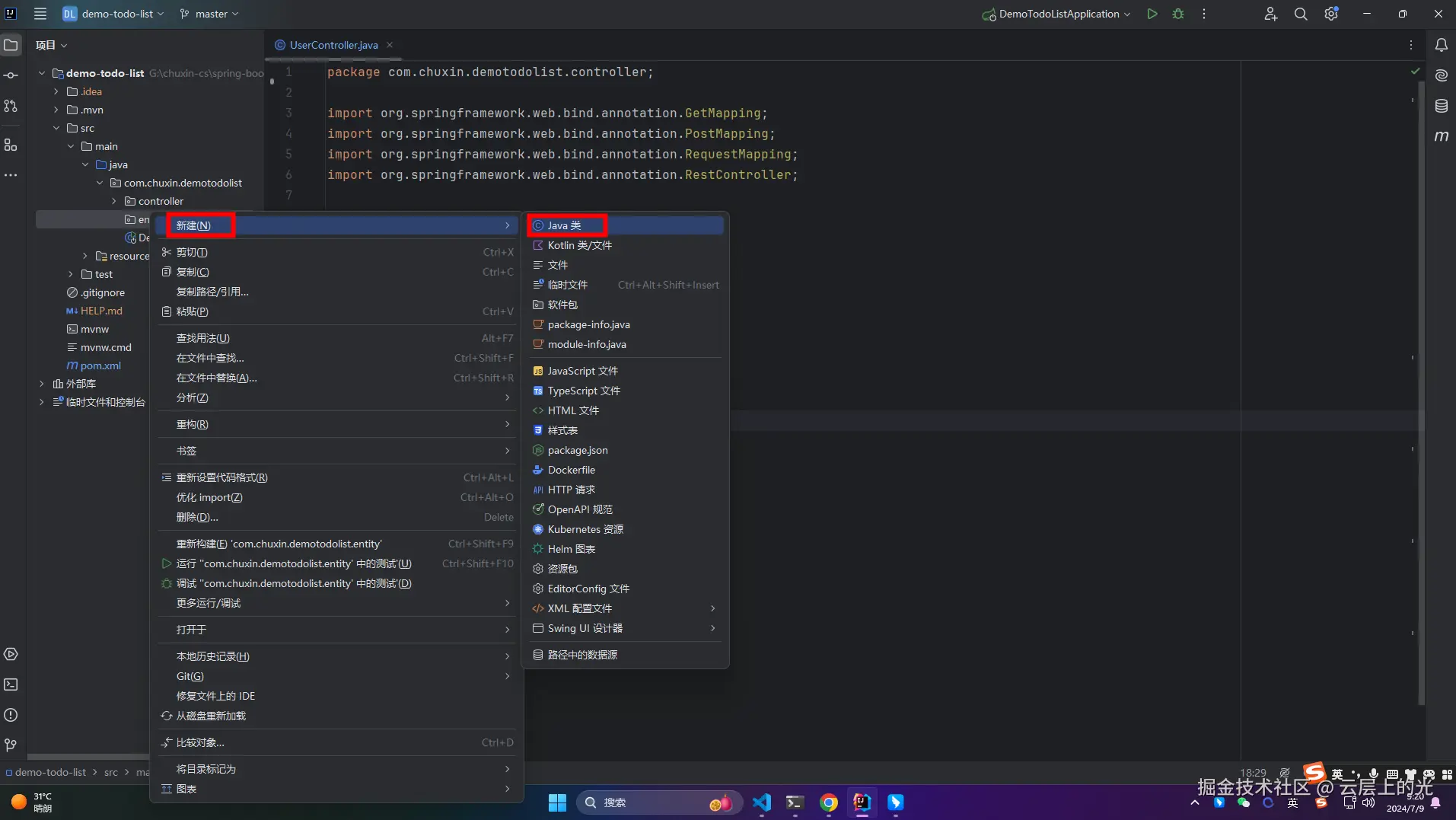Open the Git tool window
The image size is (1456, 820).
coord(11,745)
